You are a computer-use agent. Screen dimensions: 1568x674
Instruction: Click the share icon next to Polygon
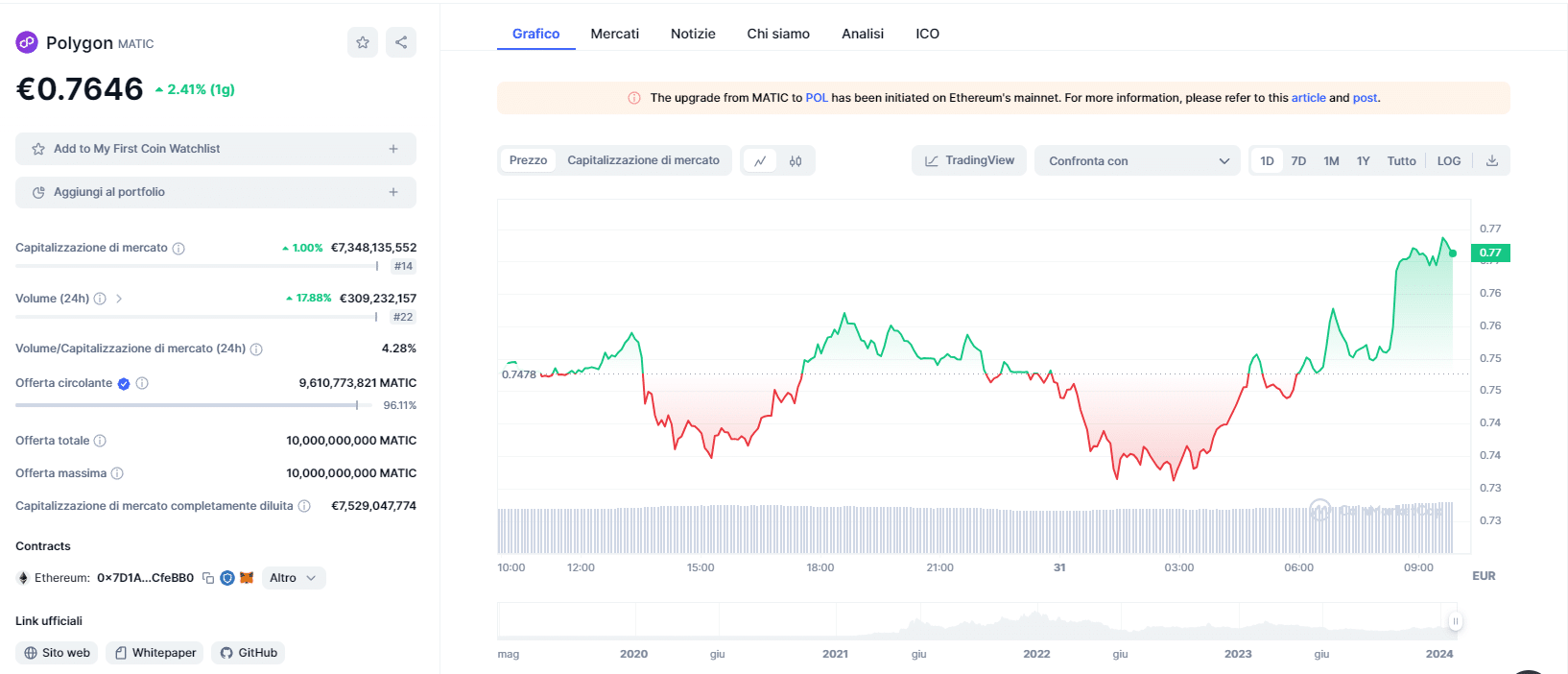coord(401,42)
